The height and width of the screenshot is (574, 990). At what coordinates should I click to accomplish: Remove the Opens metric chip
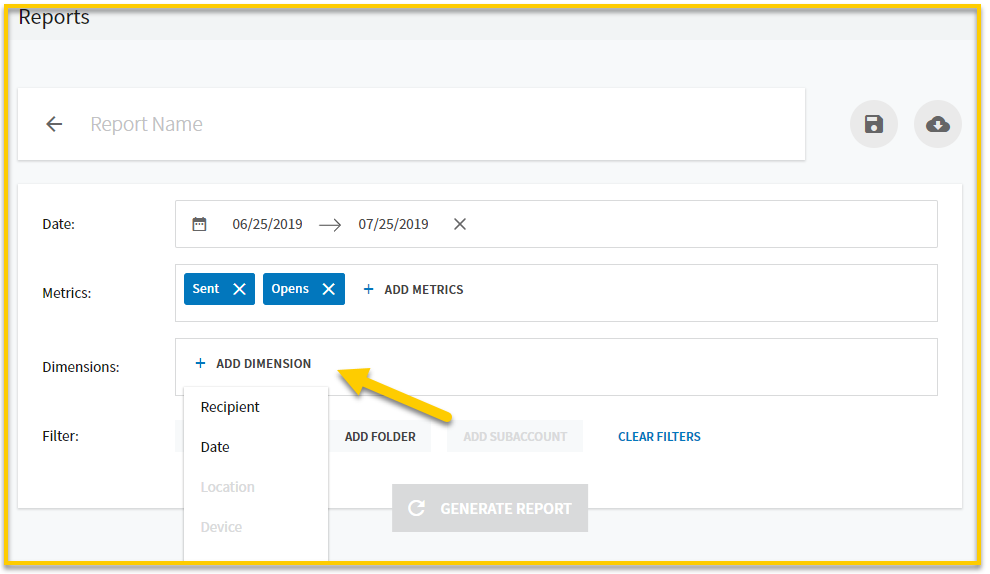pyautogui.click(x=328, y=289)
